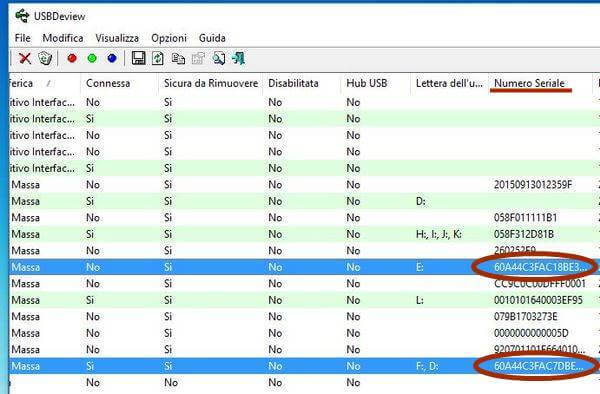The image size is (600, 394).
Task: Select serial number 079B1703273E
Action: 525,317
